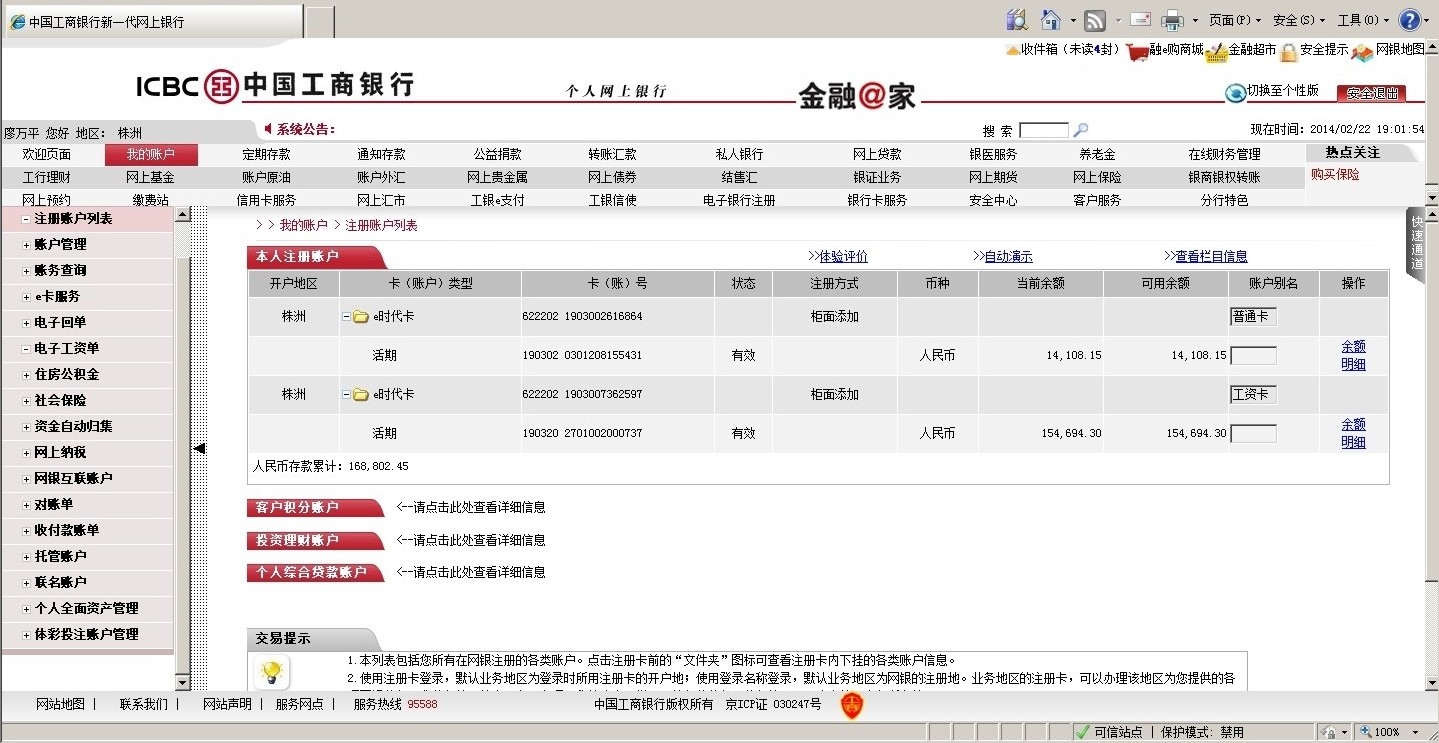1439x743 pixels.
Task: Click the 客户积分账户 section header
Action: point(312,508)
